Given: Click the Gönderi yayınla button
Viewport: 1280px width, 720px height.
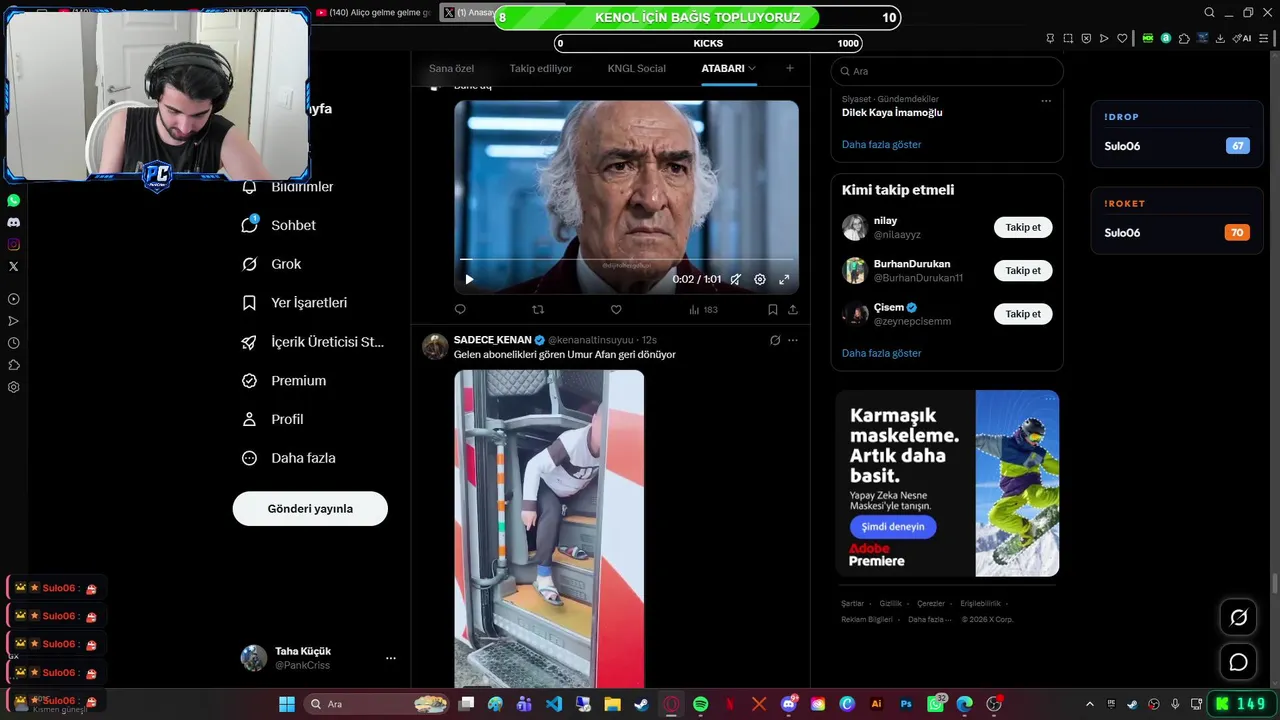Looking at the screenshot, I should click(x=310, y=509).
